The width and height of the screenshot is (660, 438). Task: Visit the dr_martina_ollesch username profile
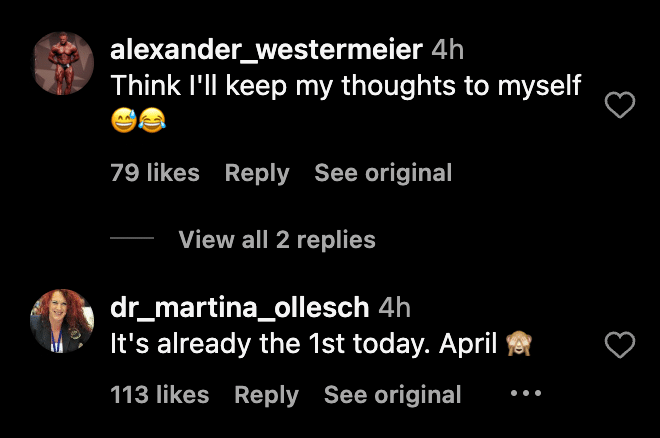[x=240, y=307]
